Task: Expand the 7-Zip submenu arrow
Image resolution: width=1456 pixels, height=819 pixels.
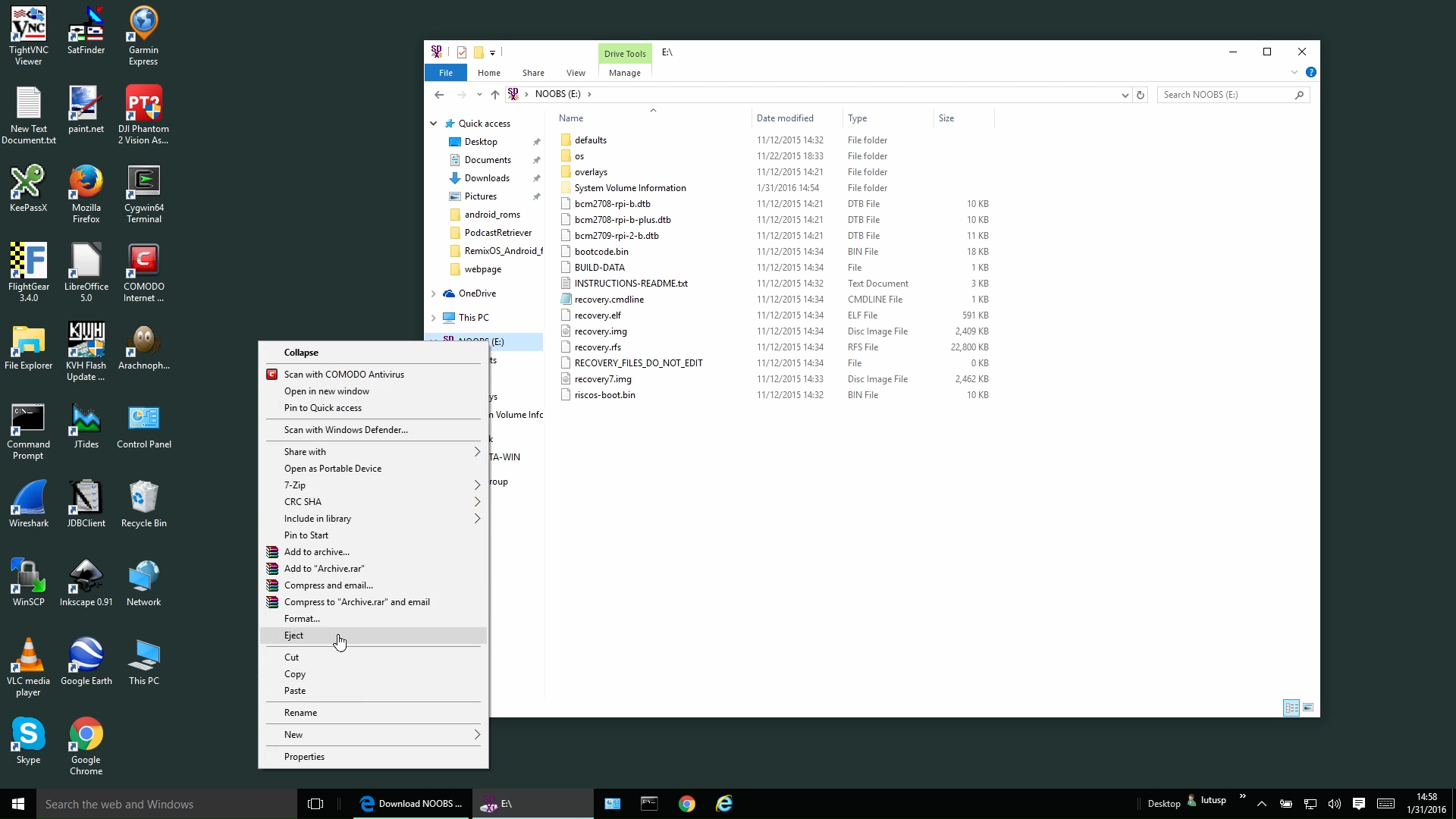Action: coord(477,485)
